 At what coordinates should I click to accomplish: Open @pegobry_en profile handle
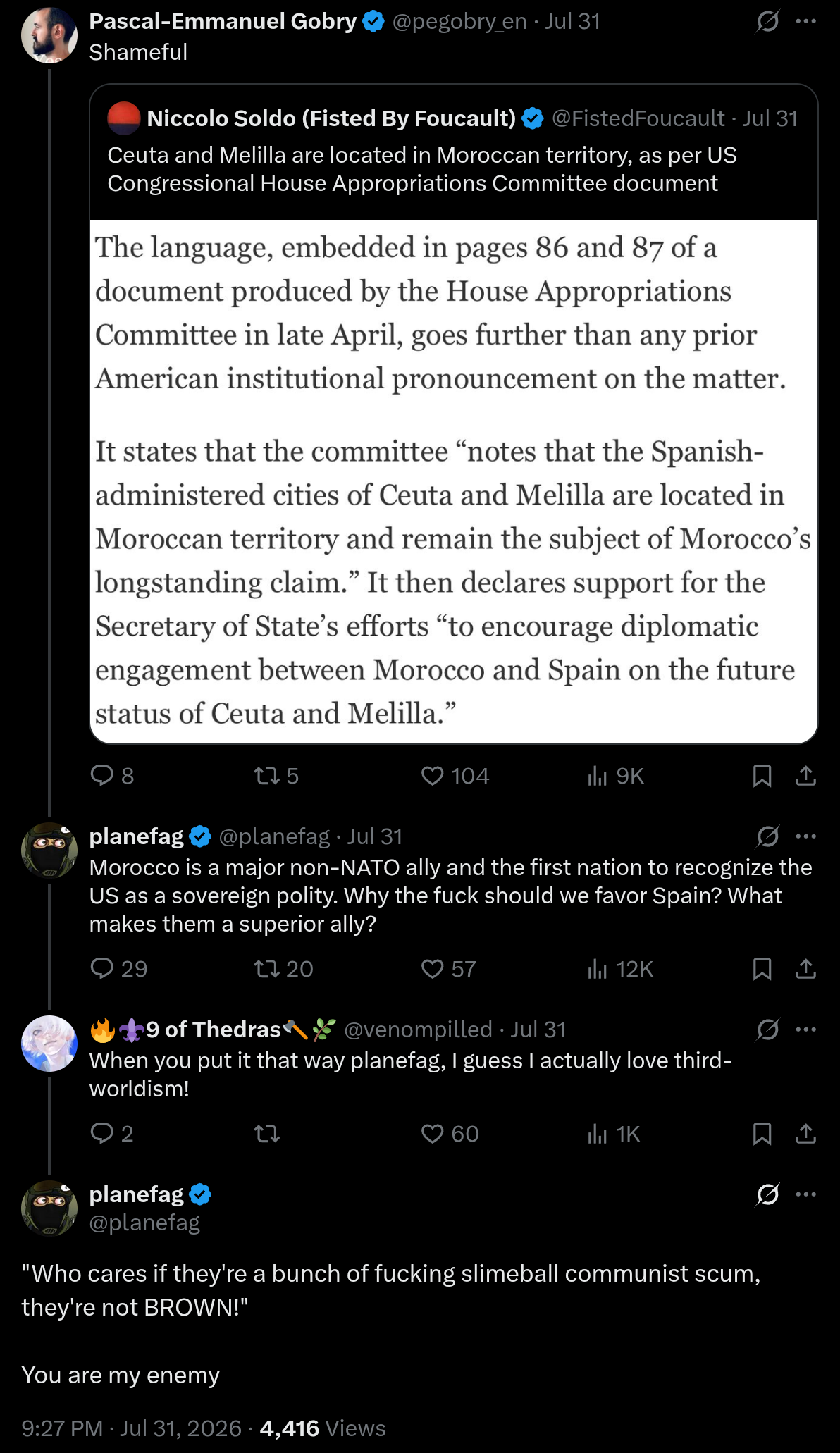tap(459, 22)
